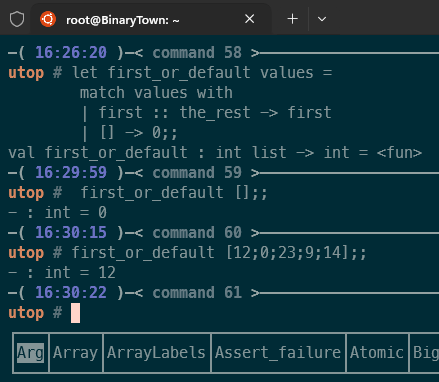Click the utop label on the last prompt

[x=26, y=313]
